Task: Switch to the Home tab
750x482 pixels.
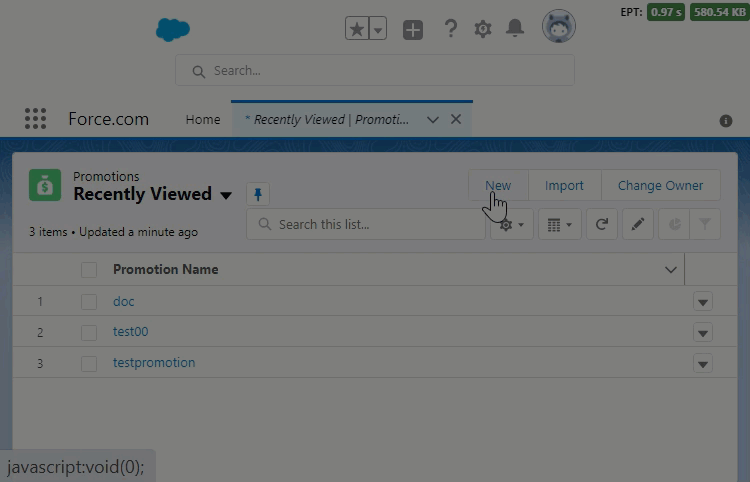Action: 203,119
